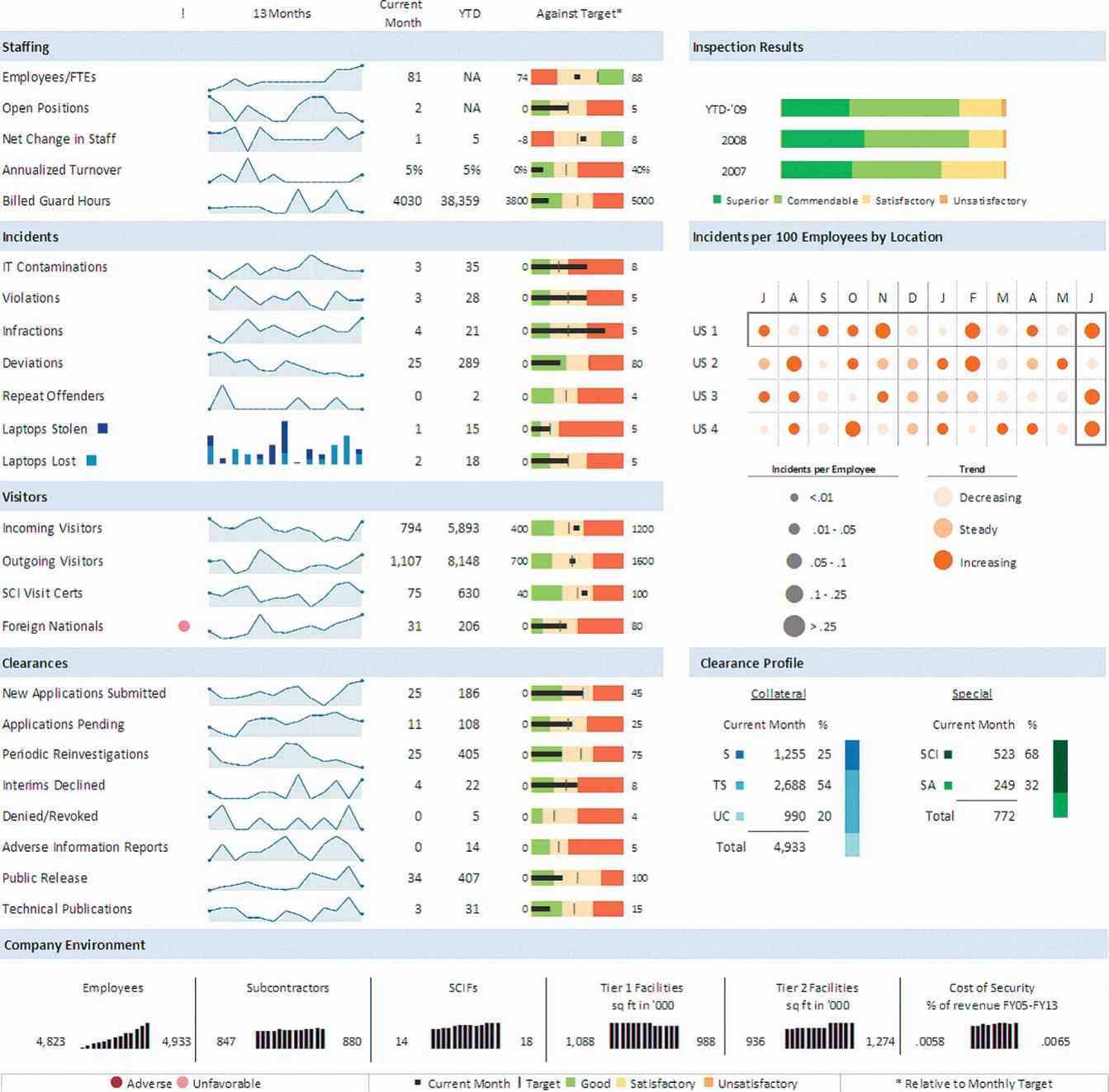Image resolution: width=1109 pixels, height=1092 pixels.
Task: Click the SA green legend square
Action: tap(948, 786)
